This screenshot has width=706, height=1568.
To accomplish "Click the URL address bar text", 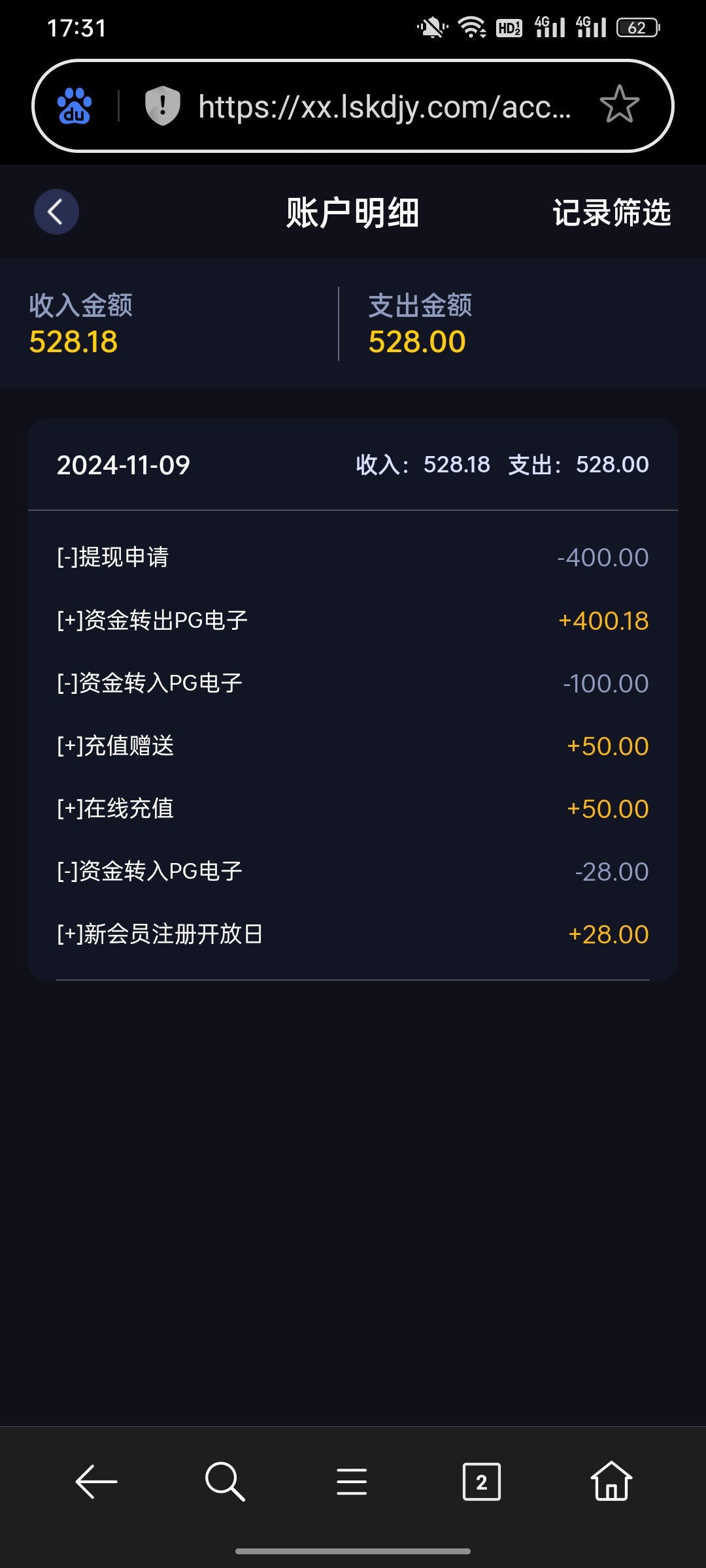I will (x=384, y=106).
